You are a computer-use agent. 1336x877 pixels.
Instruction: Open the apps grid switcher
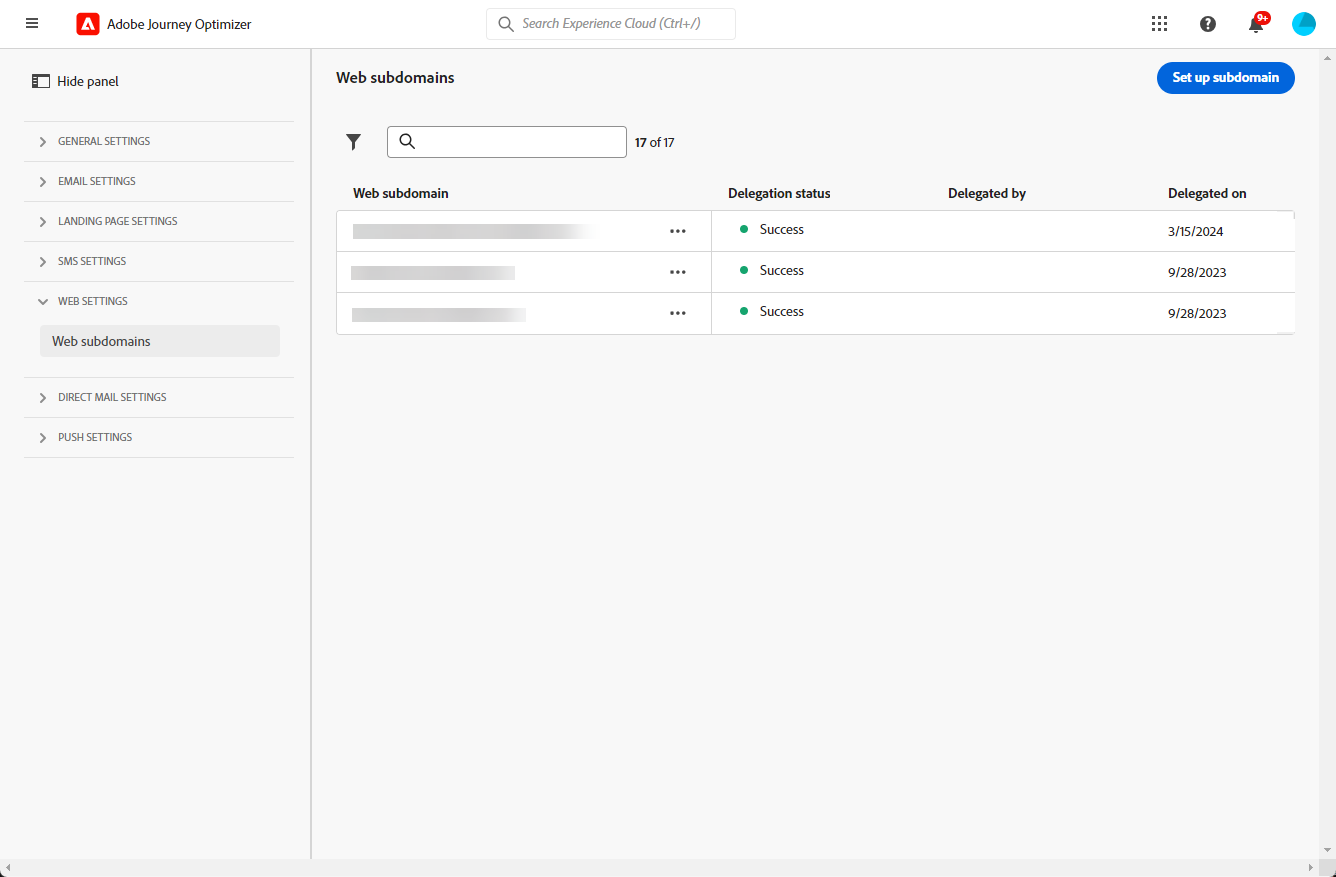1159,24
